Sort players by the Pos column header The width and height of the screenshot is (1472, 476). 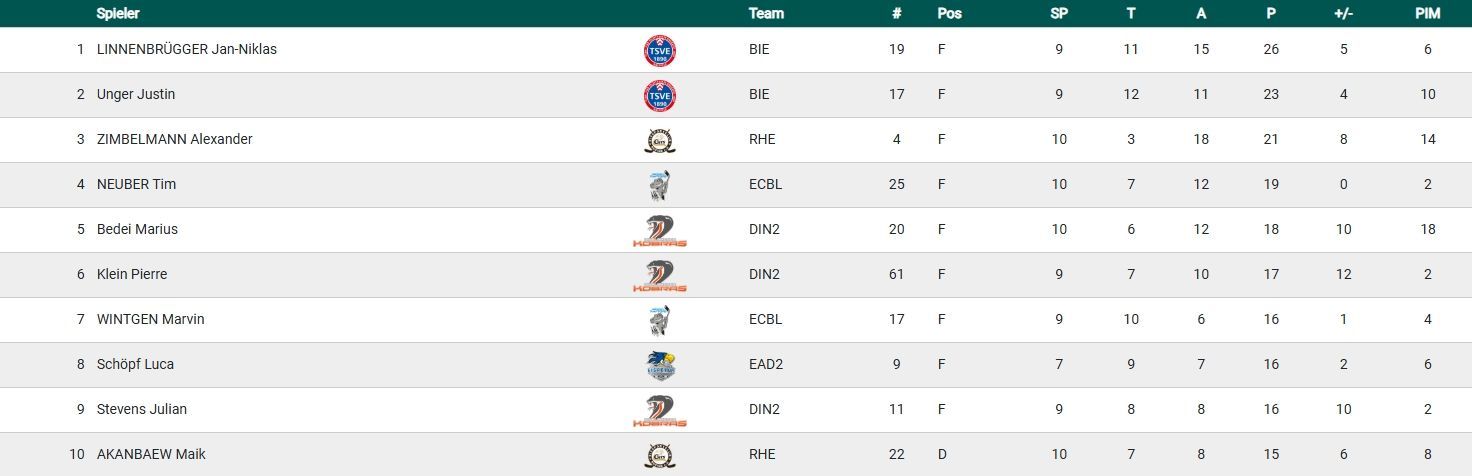point(949,14)
